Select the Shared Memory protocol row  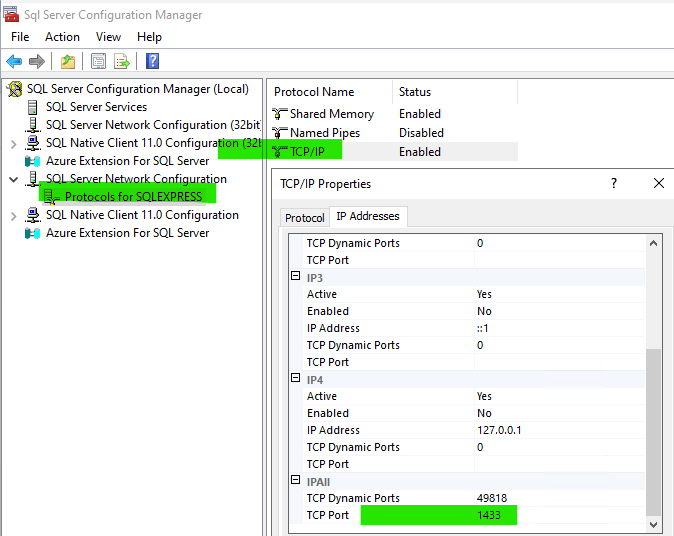(x=394, y=114)
